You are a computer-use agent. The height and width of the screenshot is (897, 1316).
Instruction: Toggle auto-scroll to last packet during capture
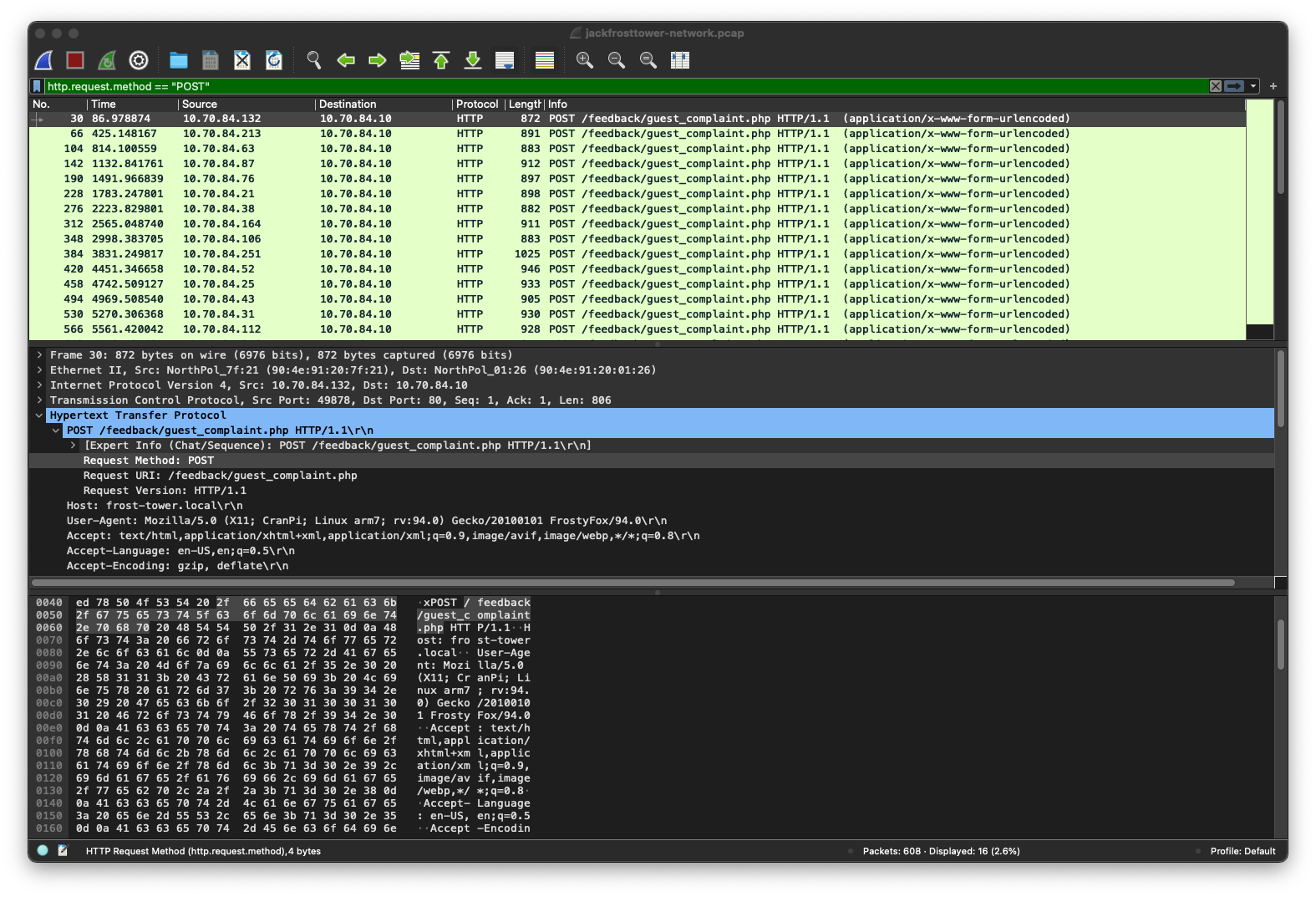[505, 60]
